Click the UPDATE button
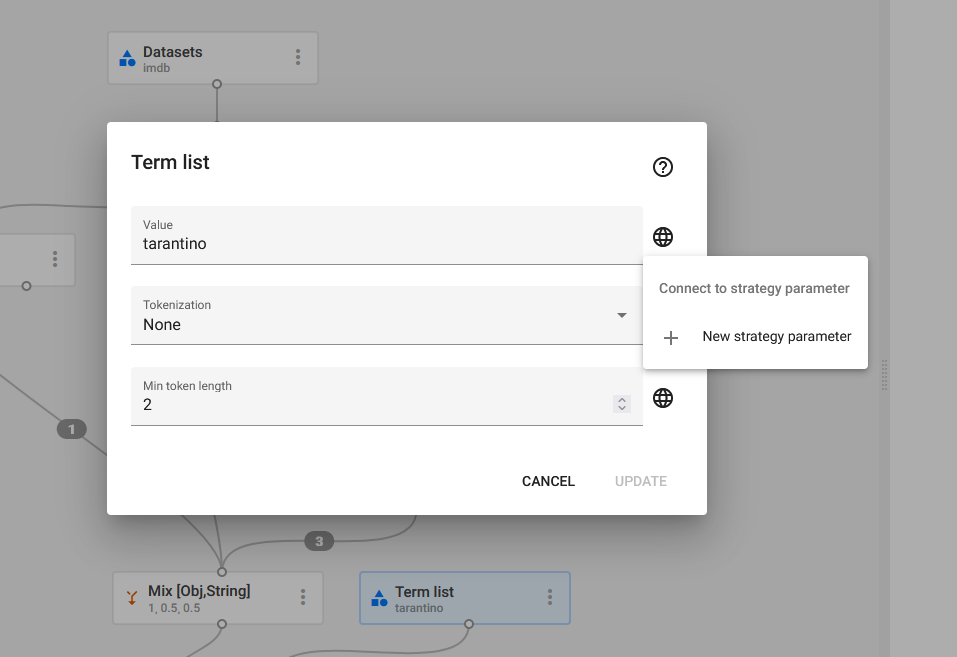The image size is (957, 657). pyautogui.click(x=641, y=481)
